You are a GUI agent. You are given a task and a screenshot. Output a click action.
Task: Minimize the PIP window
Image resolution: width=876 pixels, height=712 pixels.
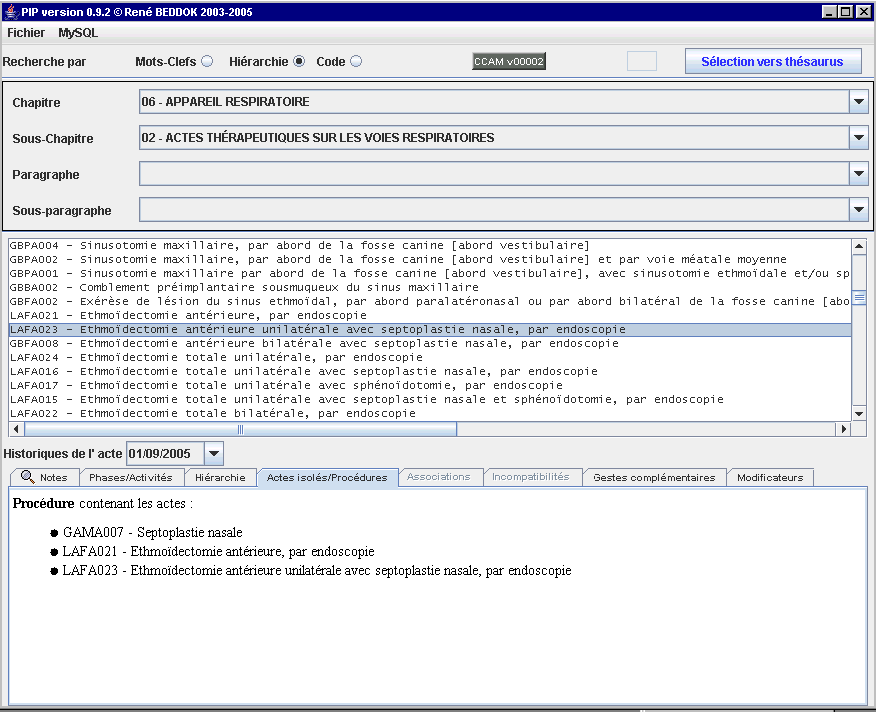pyautogui.click(x=829, y=11)
